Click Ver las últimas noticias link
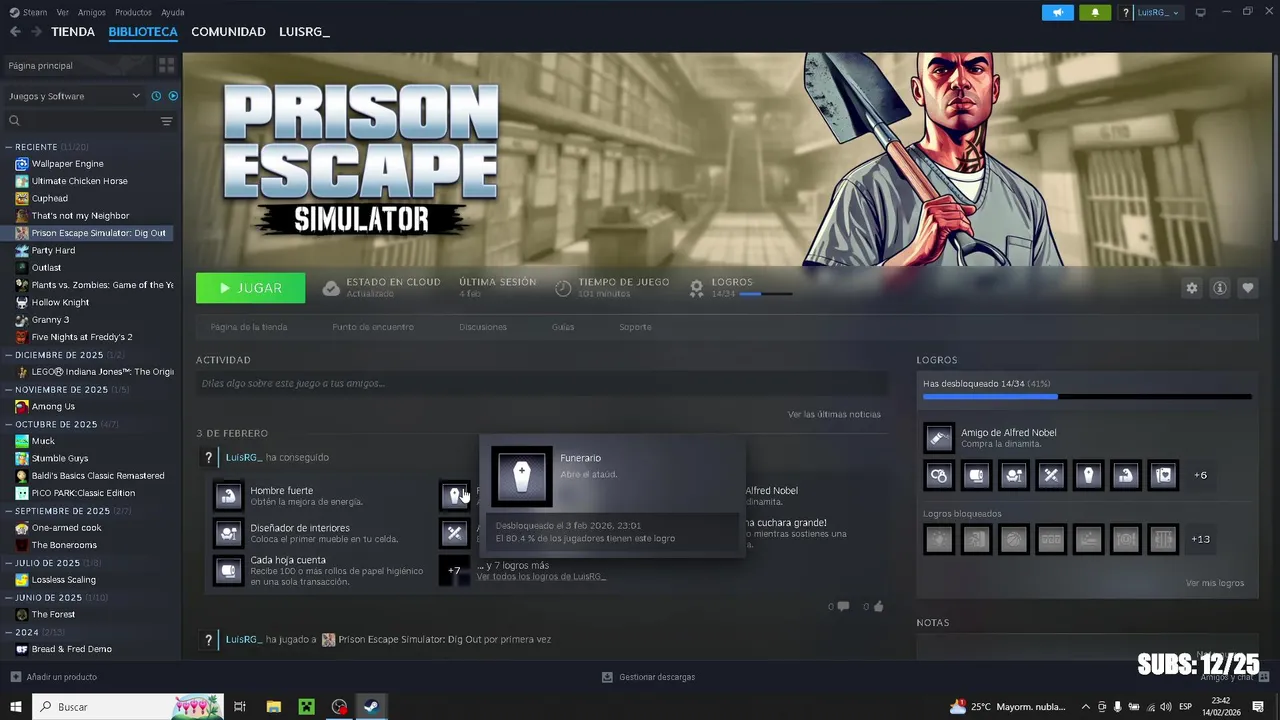Screen dimensions: 1280x720 [x=834, y=414]
